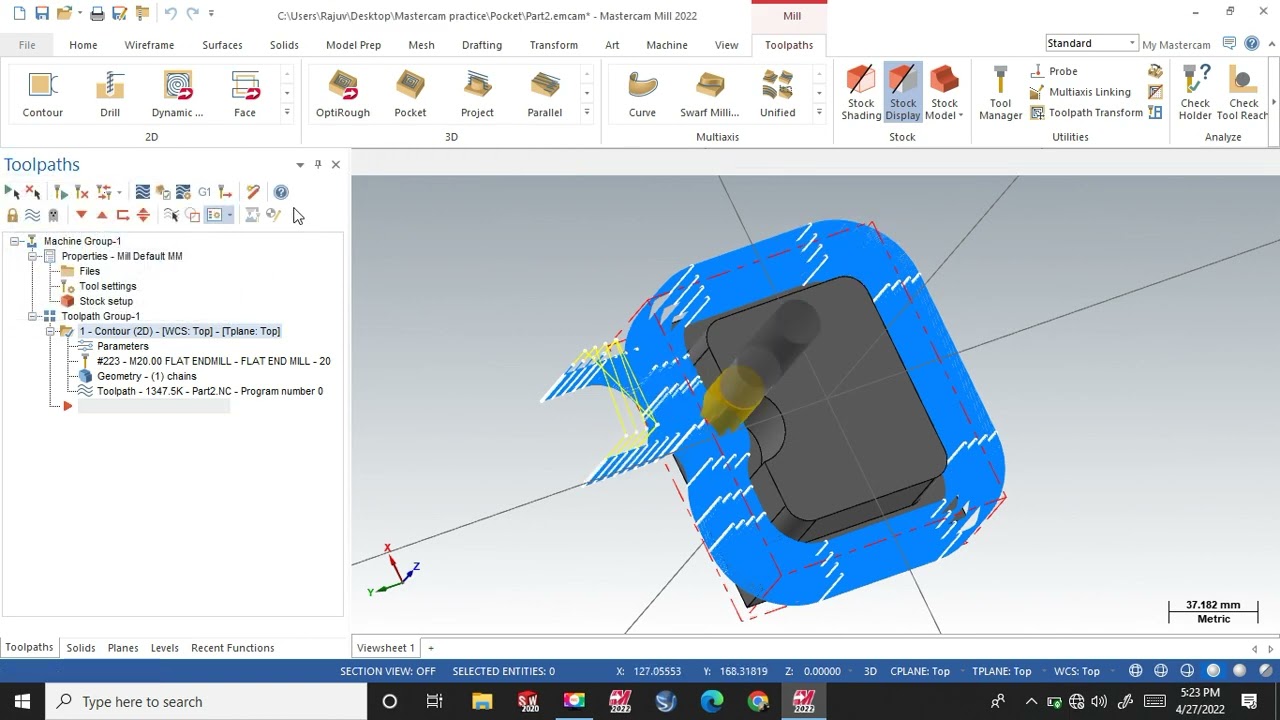This screenshot has width=1280, height=720.
Task: Collapse the Properties - Mill Default MM node
Action: pyautogui.click(x=32, y=256)
